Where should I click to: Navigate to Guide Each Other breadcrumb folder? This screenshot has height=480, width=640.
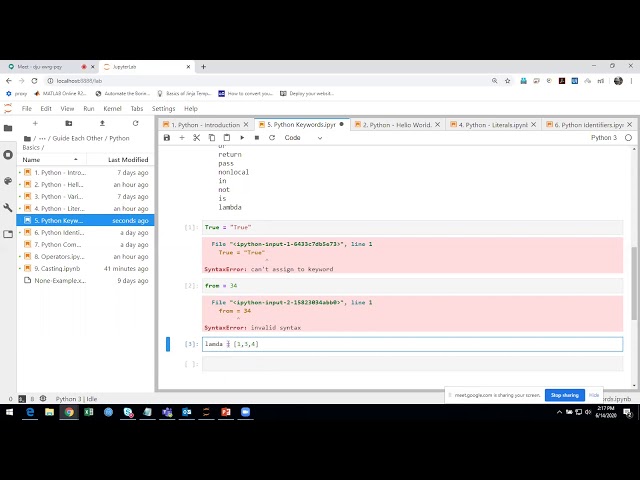click(78, 138)
